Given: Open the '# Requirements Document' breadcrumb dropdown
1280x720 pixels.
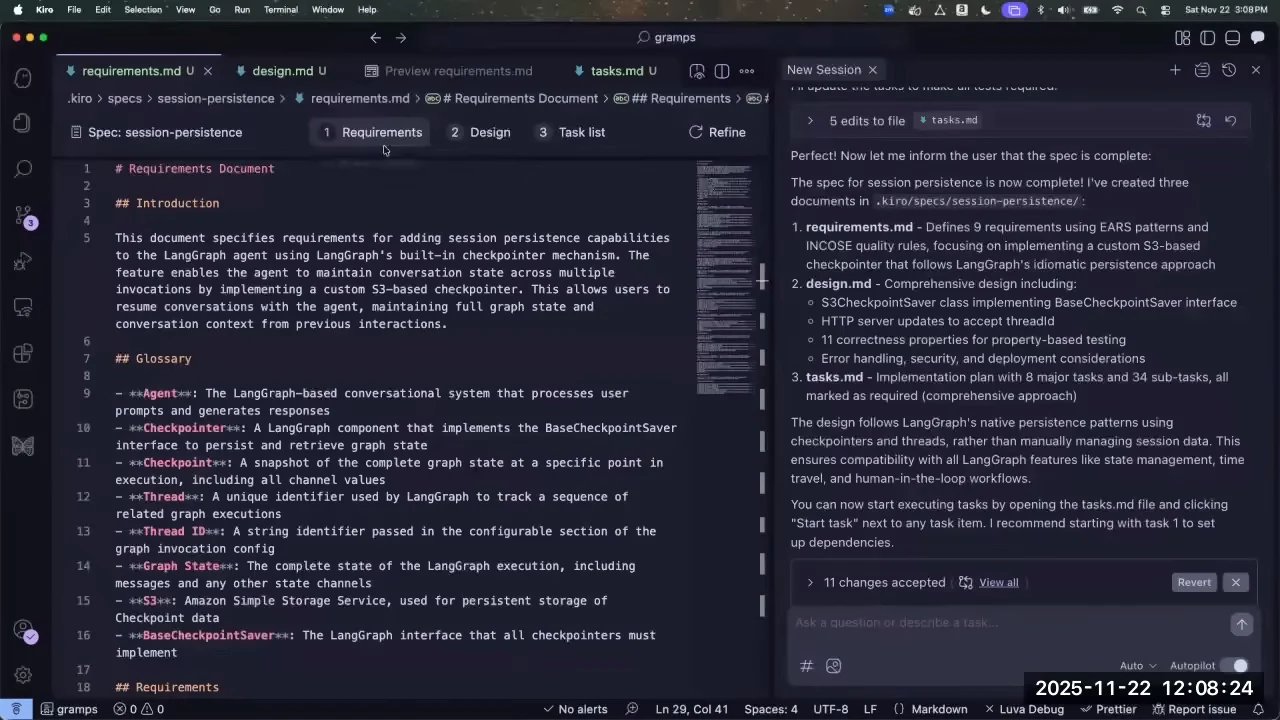Looking at the screenshot, I should (x=512, y=99).
